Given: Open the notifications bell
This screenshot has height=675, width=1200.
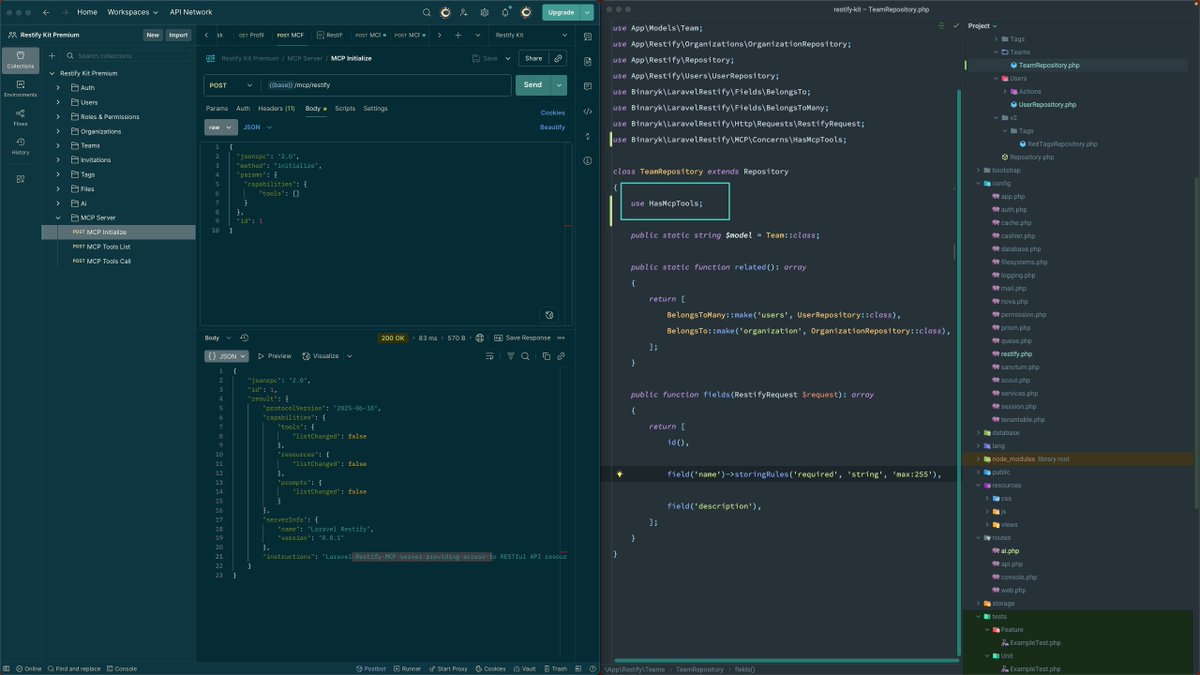Looking at the screenshot, I should pyautogui.click(x=505, y=12).
